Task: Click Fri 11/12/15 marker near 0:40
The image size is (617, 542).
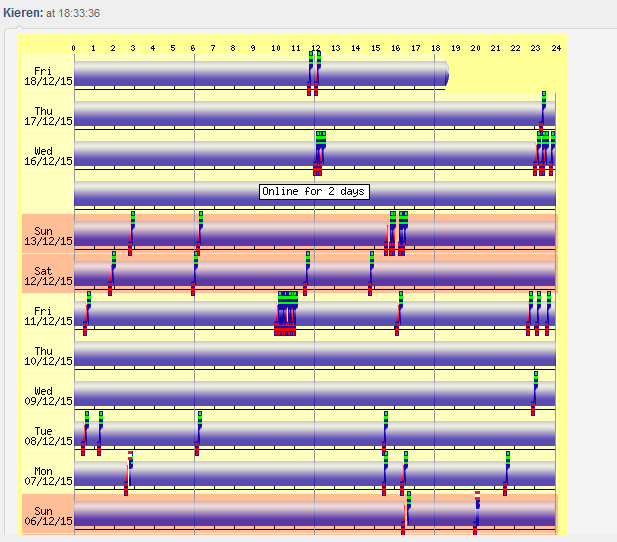Action: pyautogui.click(x=87, y=314)
